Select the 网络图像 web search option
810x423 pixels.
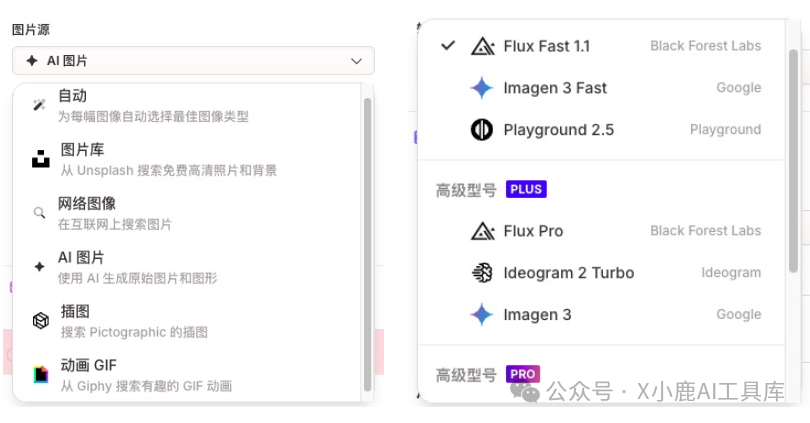187,213
